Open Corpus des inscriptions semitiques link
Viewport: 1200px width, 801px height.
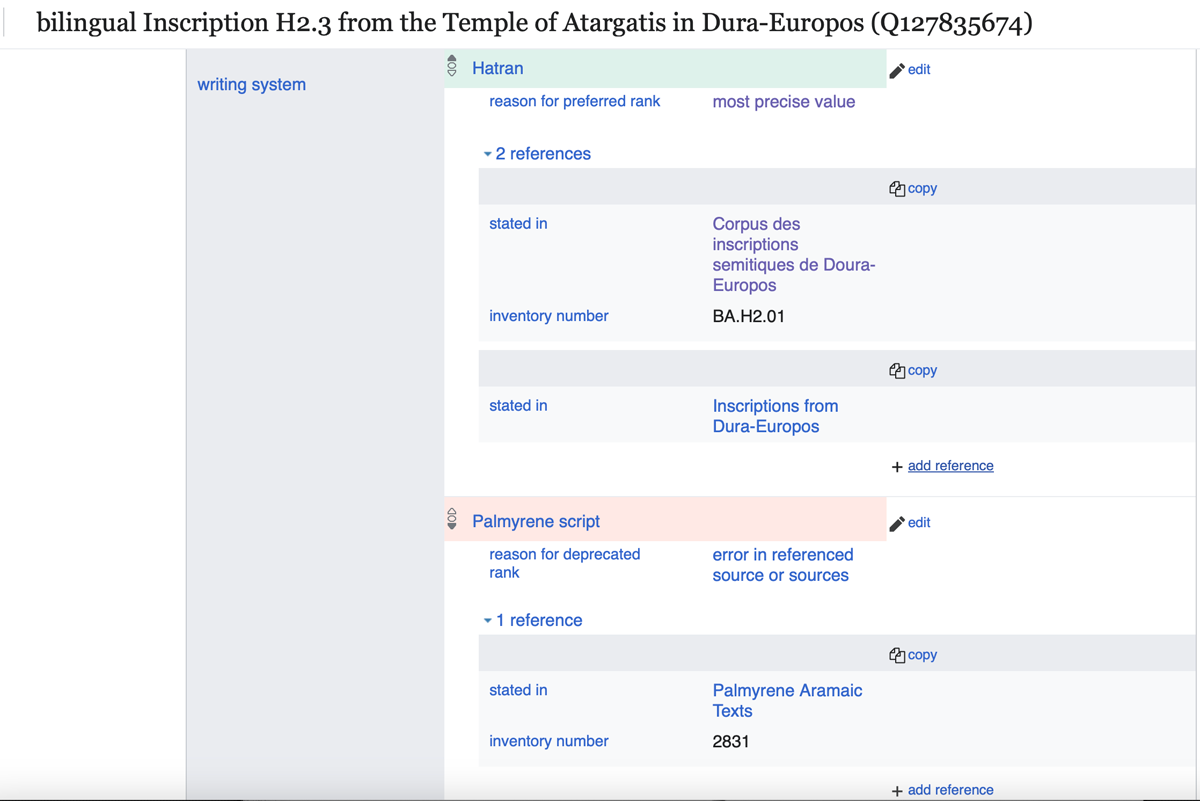click(x=793, y=254)
